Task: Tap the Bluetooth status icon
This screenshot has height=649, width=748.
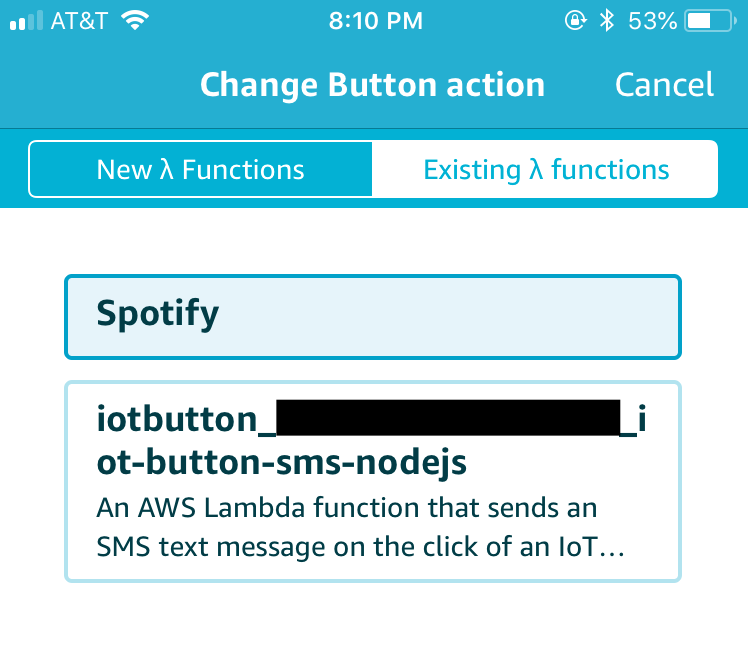Action: click(607, 21)
